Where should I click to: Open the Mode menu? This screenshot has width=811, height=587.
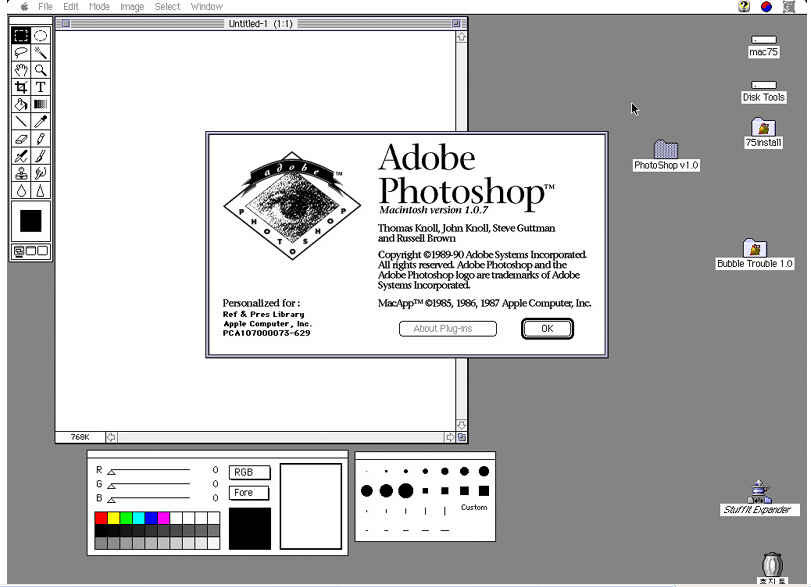point(99,7)
